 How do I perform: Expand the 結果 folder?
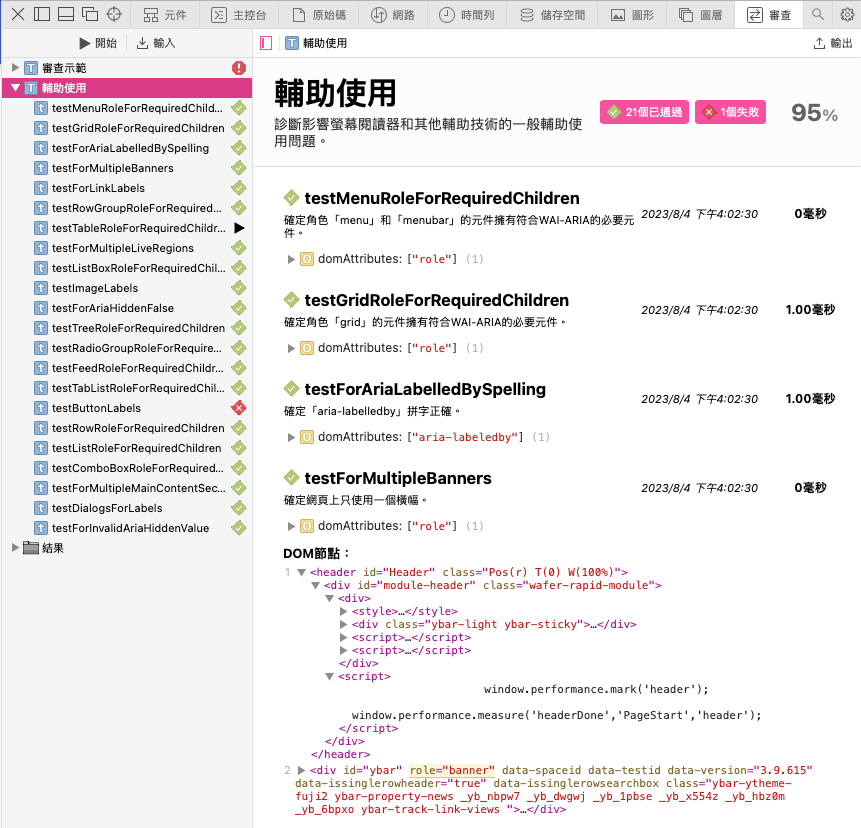tap(15, 547)
